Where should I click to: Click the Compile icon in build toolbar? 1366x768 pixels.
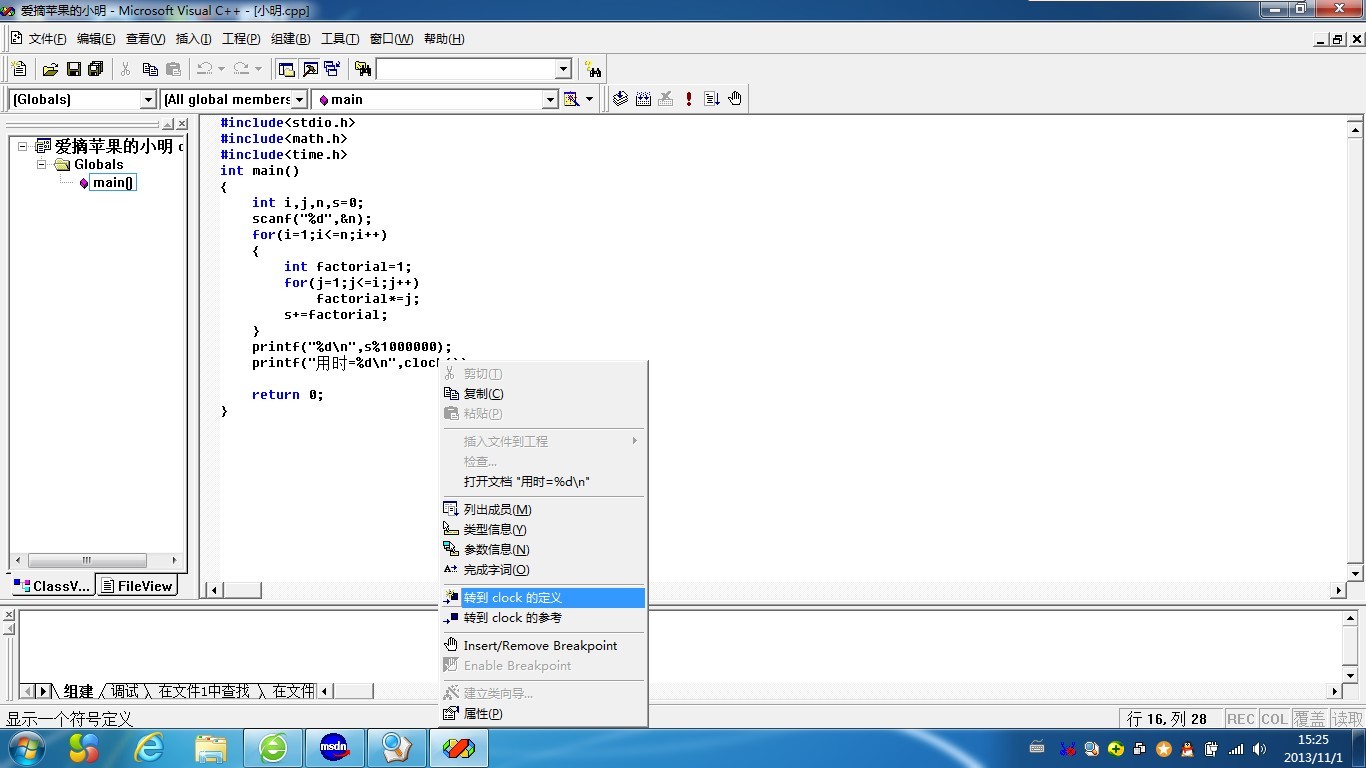point(620,99)
